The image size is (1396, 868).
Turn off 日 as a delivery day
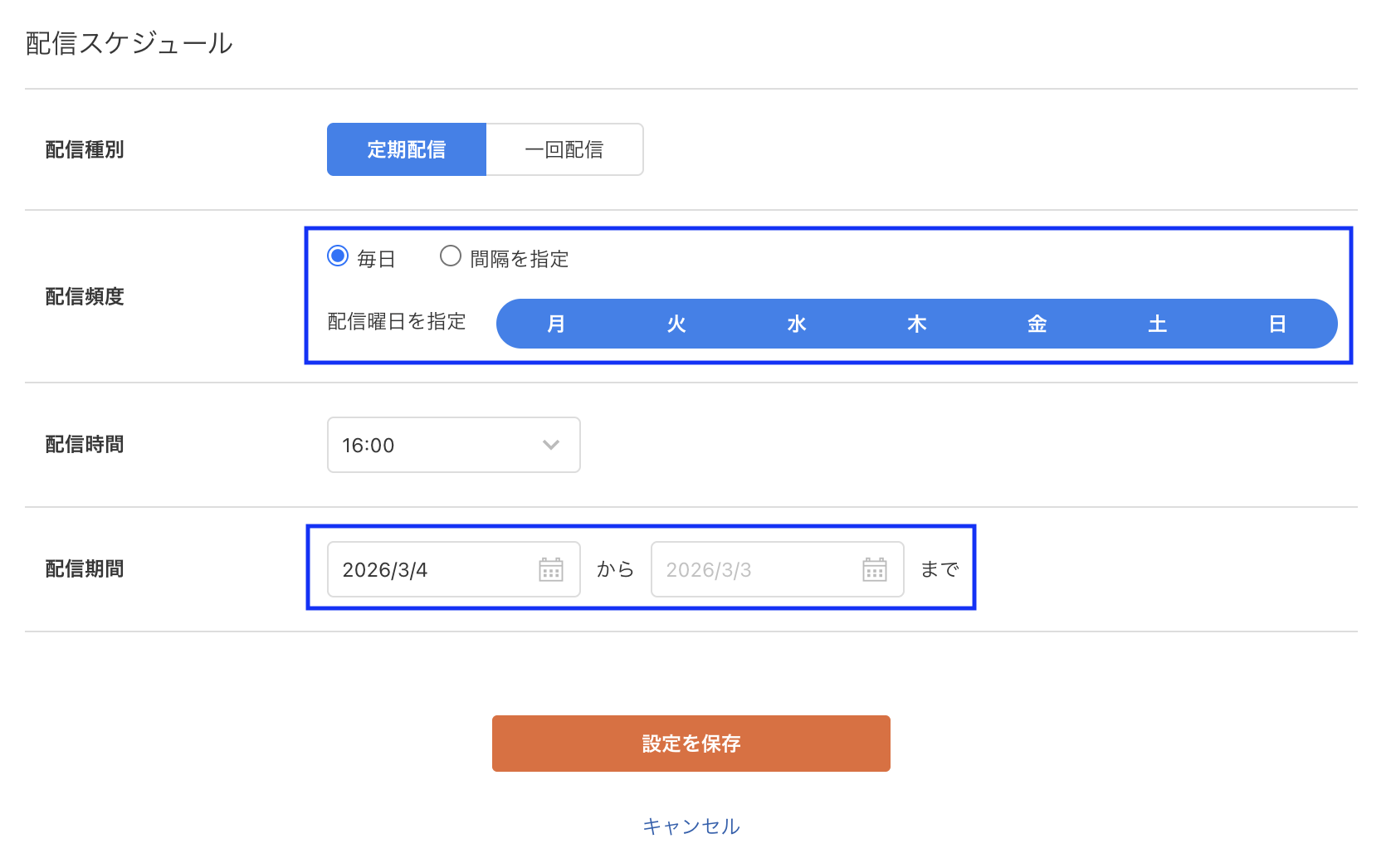[x=1276, y=324]
